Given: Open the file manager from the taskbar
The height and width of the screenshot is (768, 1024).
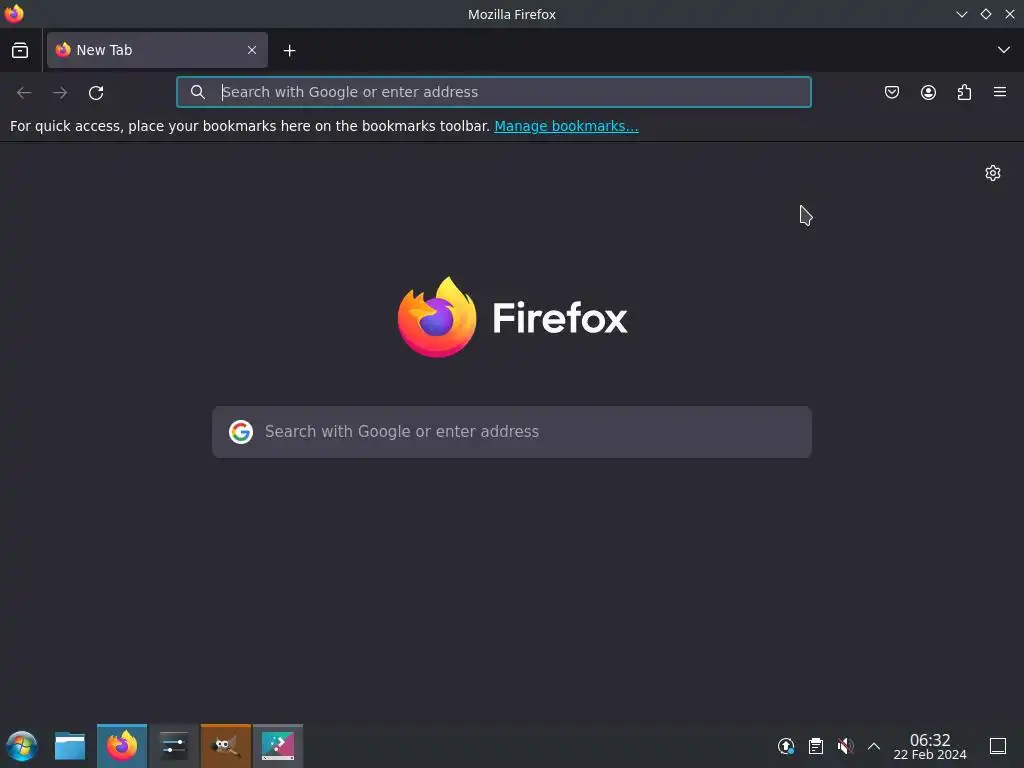Looking at the screenshot, I should [70, 746].
